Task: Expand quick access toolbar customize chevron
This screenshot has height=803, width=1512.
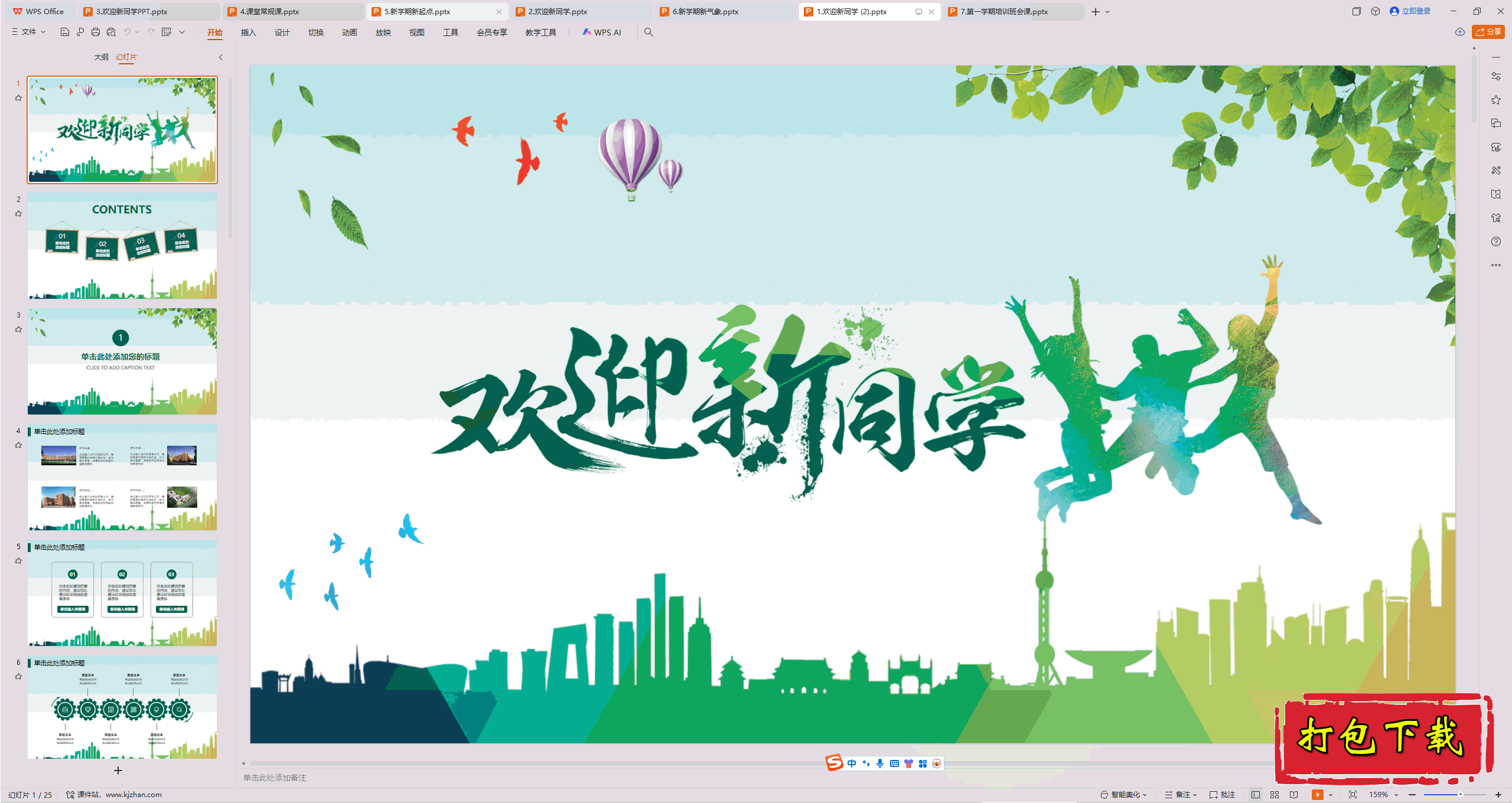Action: click(182, 32)
